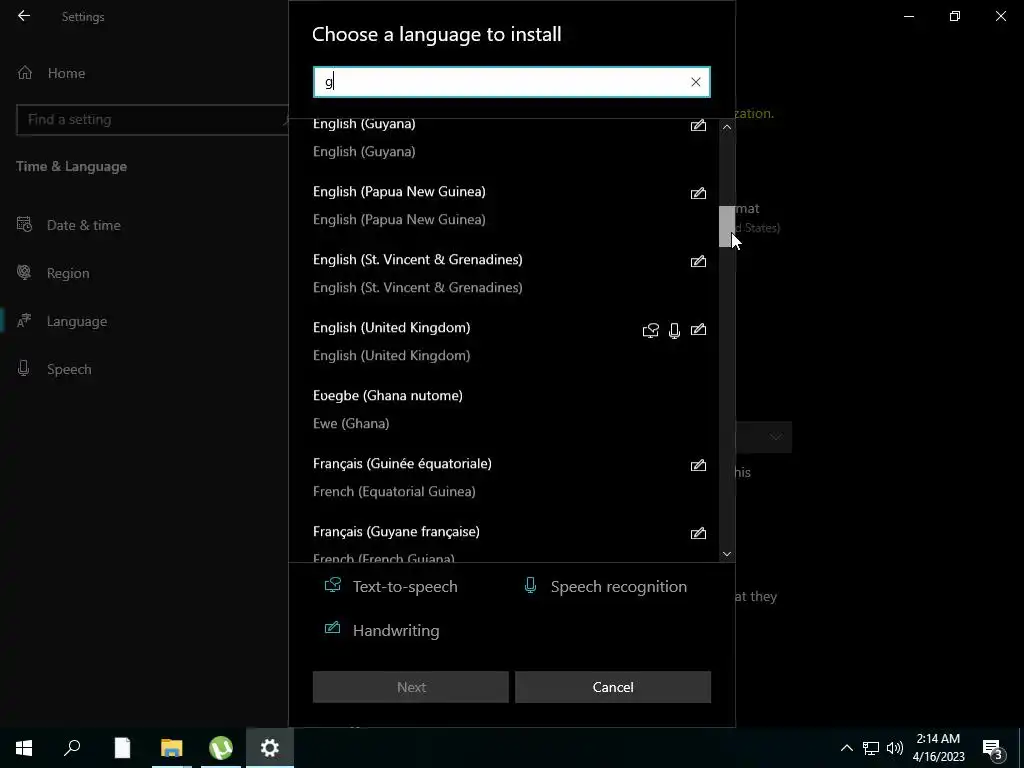Open the taskbar clock and date
Screen dimensions: 1024x768
[x=938, y=748]
